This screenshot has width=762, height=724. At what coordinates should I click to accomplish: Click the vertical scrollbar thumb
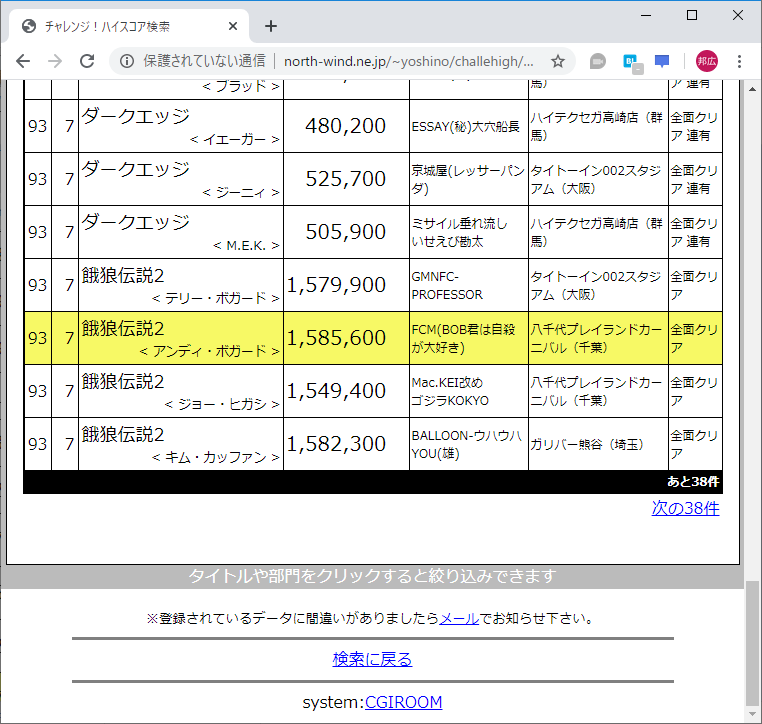752,643
